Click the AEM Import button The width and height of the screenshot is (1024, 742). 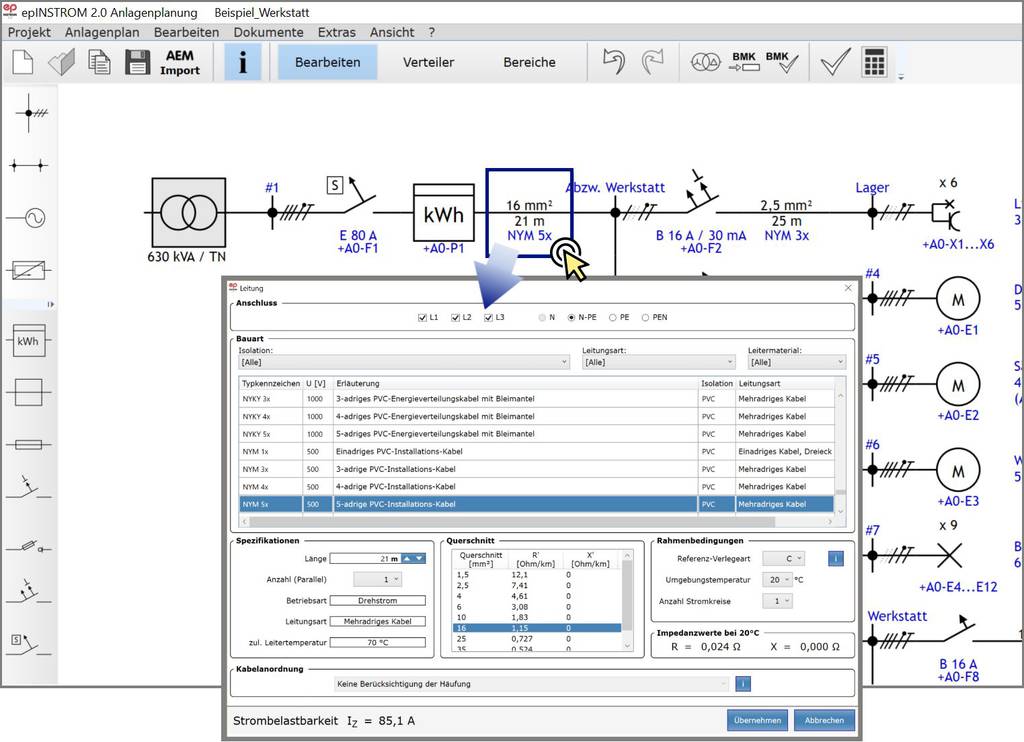180,63
